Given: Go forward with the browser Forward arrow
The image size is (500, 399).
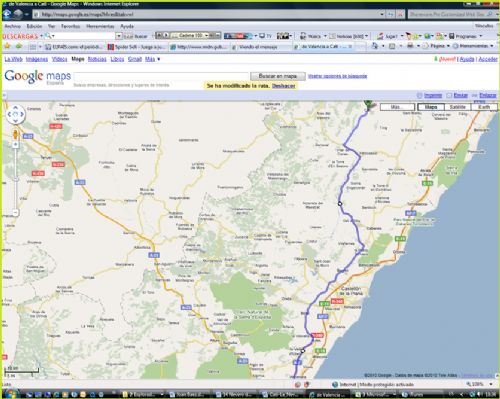Looking at the screenshot, I should [18, 14].
